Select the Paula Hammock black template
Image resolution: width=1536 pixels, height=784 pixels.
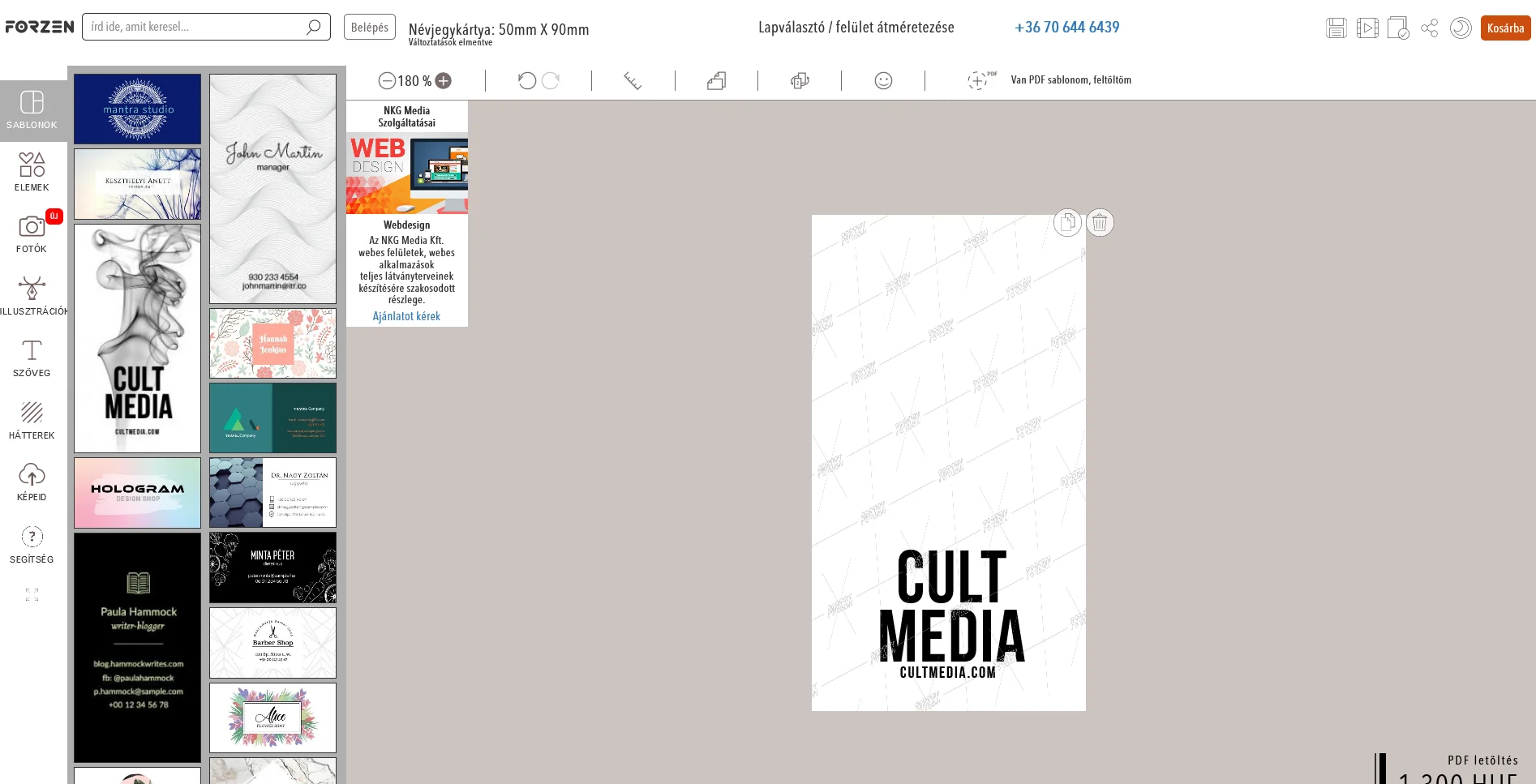(137, 647)
